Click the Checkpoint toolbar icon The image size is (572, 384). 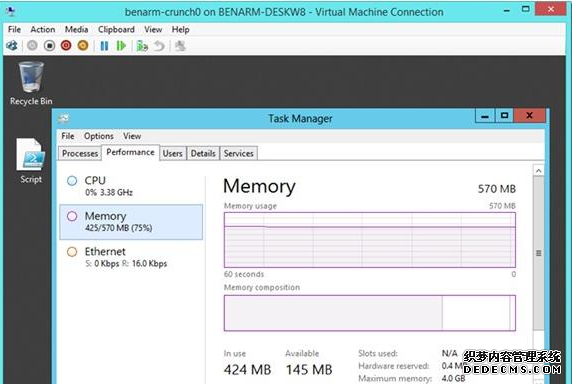(x=142, y=46)
